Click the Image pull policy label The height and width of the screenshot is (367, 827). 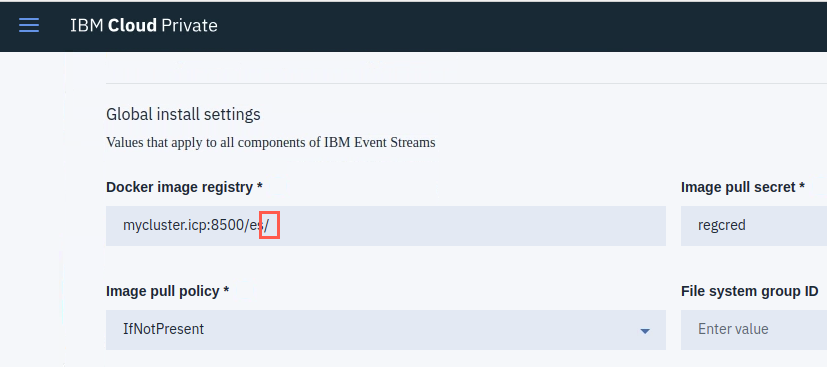[167, 291]
